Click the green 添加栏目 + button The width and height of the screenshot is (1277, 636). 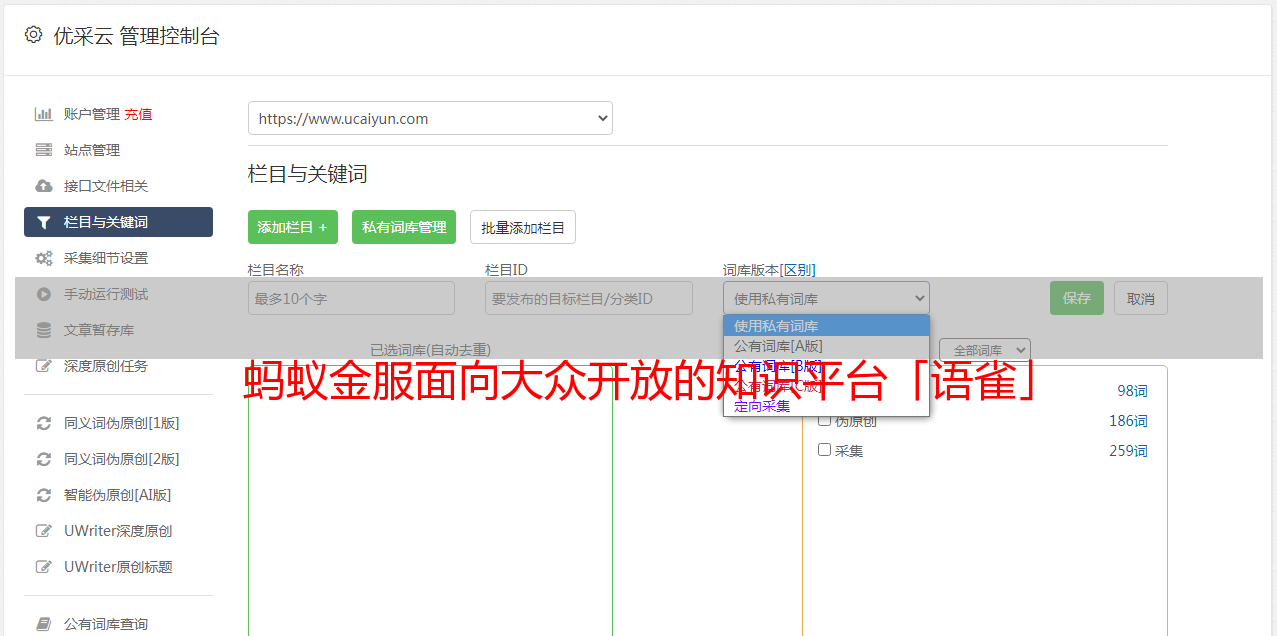293,227
